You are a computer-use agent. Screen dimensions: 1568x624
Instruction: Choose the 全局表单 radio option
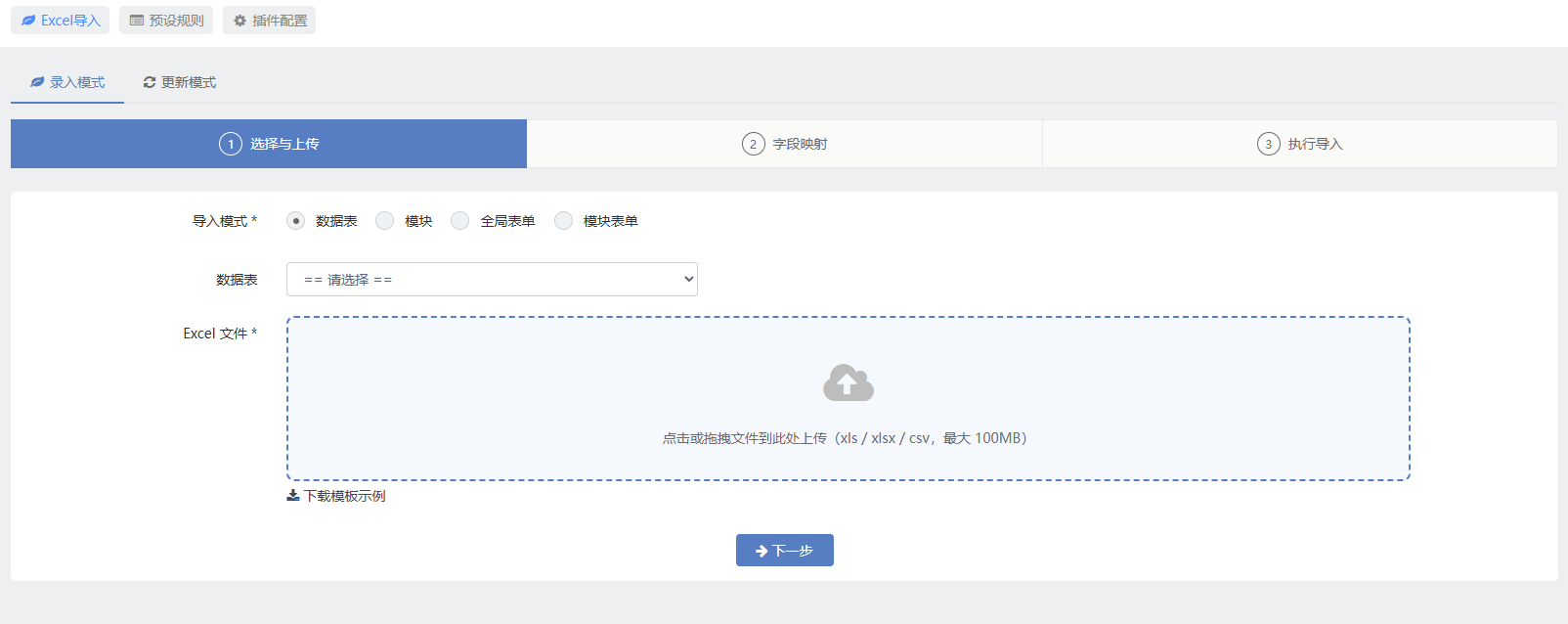(x=460, y=221)
